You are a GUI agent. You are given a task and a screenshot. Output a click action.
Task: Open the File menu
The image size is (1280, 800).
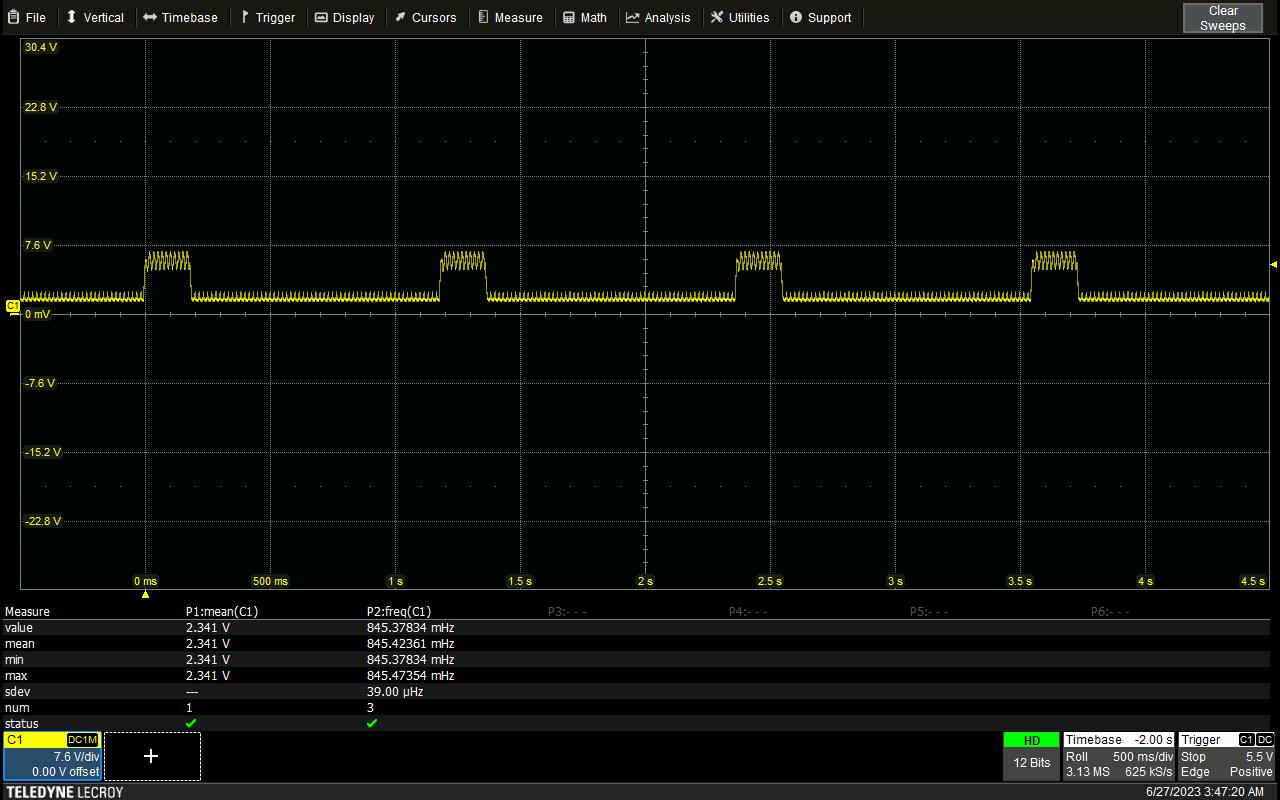(27, 17)
